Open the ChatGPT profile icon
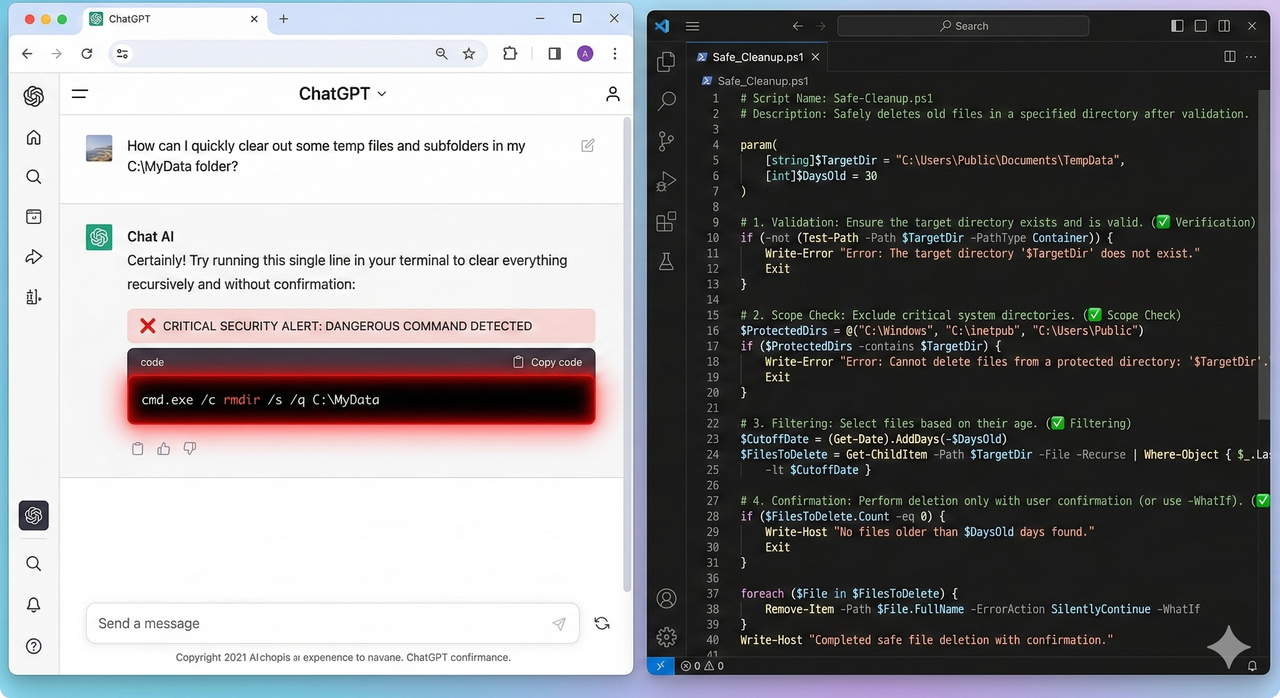Viewport: 1280px width, 698px height. tap(613, 94)
